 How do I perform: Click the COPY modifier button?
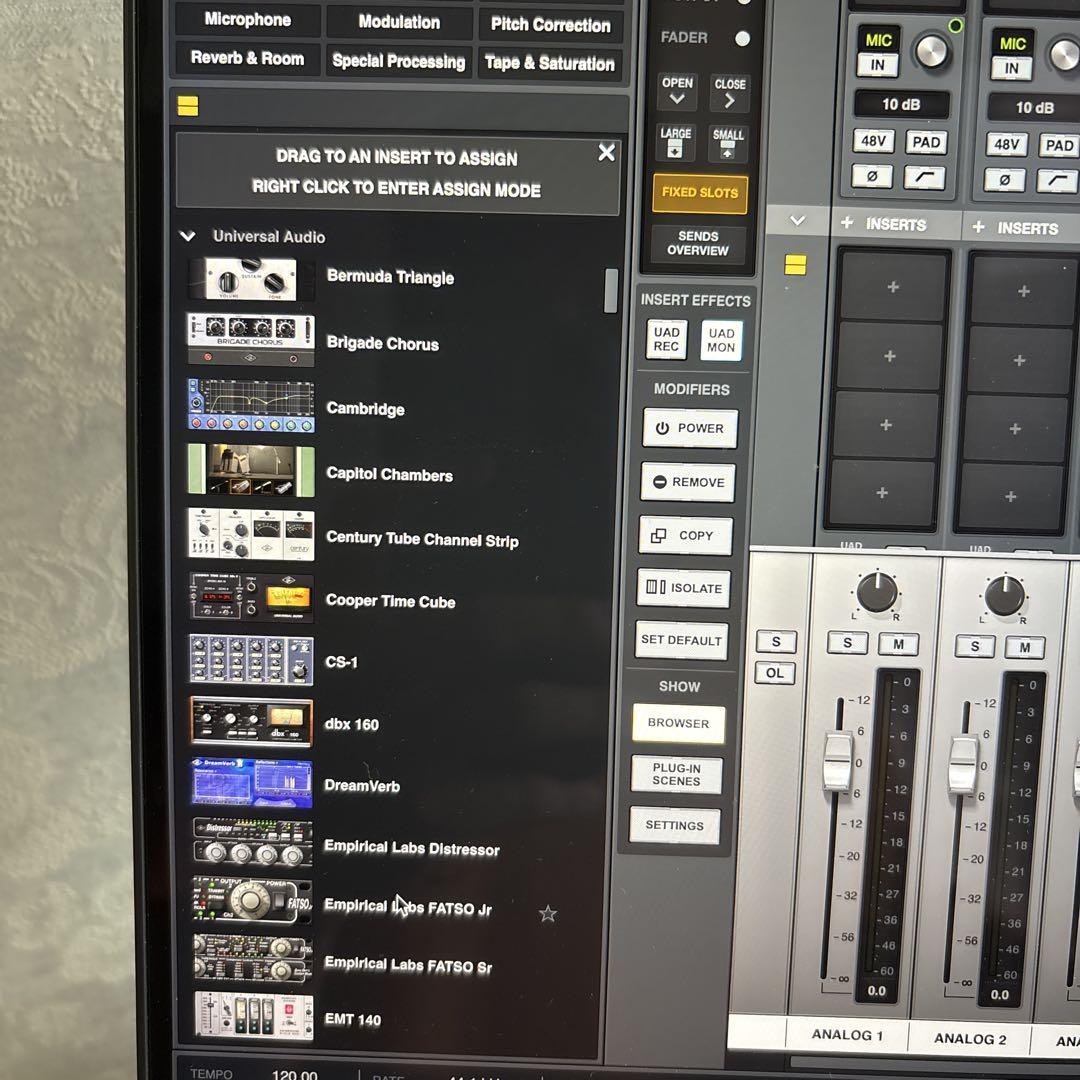686,535
